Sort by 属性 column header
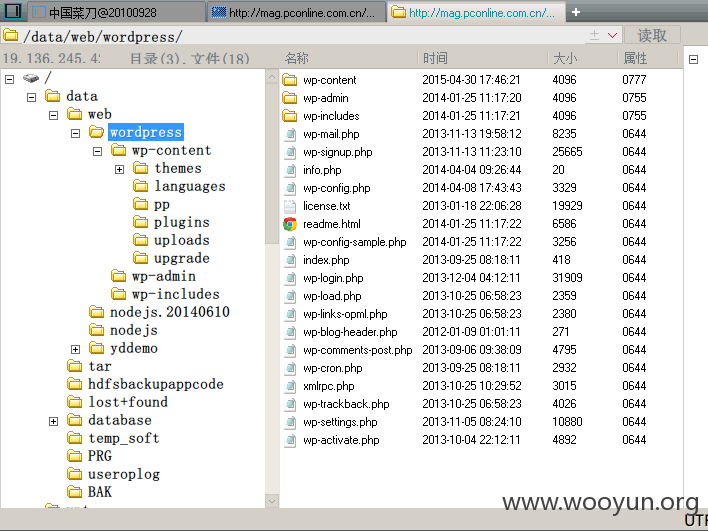Viewport: 708px width, 531px height. point(635,58)
